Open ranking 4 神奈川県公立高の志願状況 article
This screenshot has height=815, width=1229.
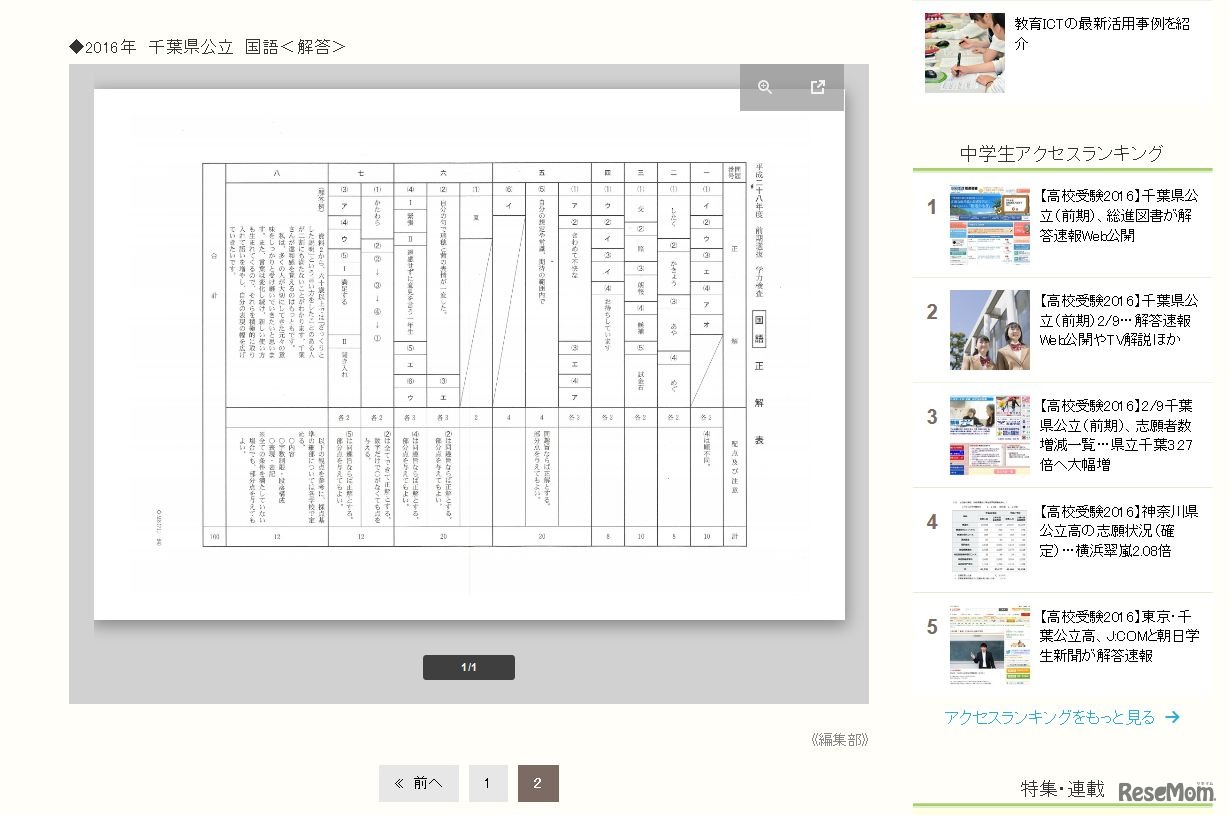(1119, 531)
